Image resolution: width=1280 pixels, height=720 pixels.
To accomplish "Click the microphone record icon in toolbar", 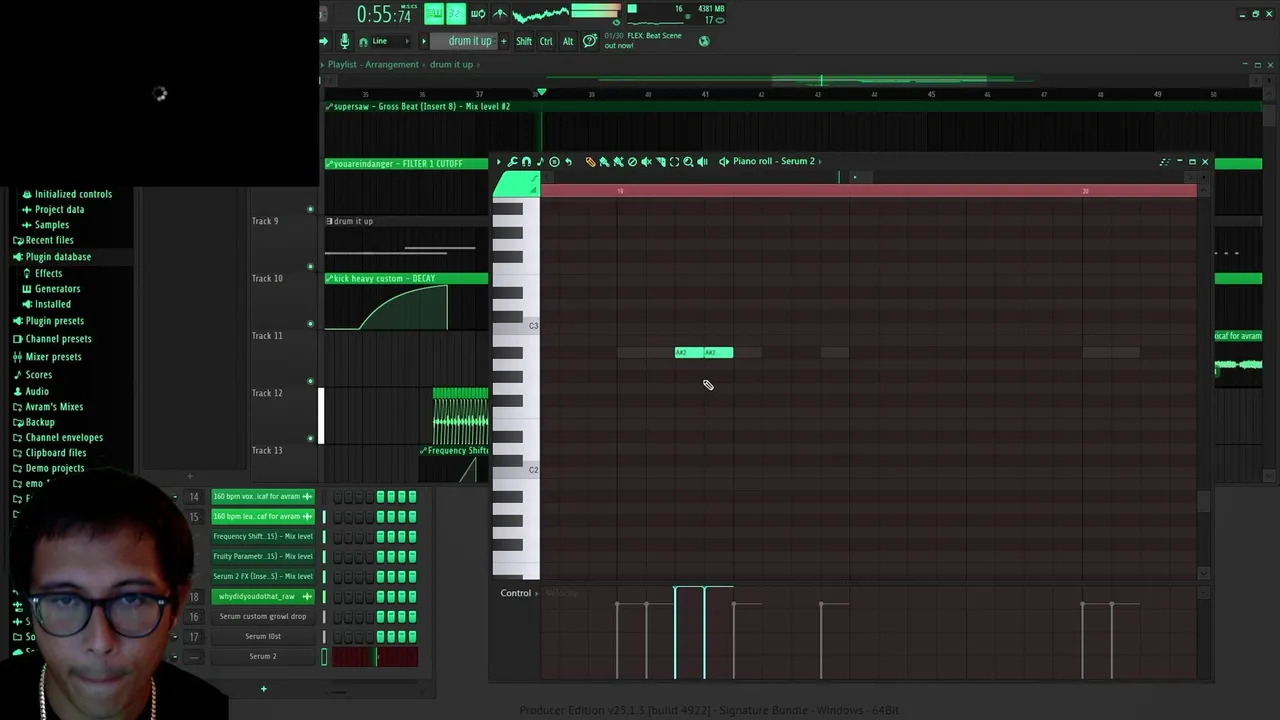I will pyautogui.click(x=344, y=41).
